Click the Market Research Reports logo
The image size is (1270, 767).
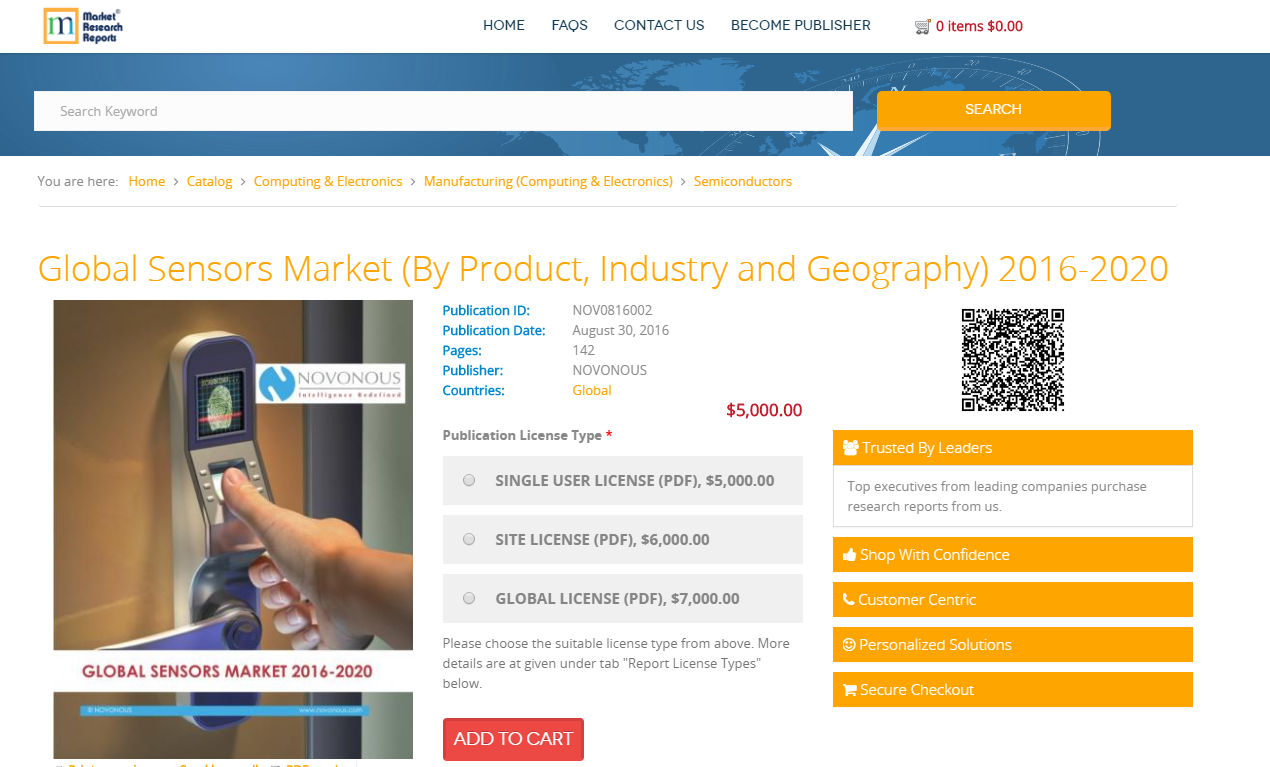tap(83, 26)
